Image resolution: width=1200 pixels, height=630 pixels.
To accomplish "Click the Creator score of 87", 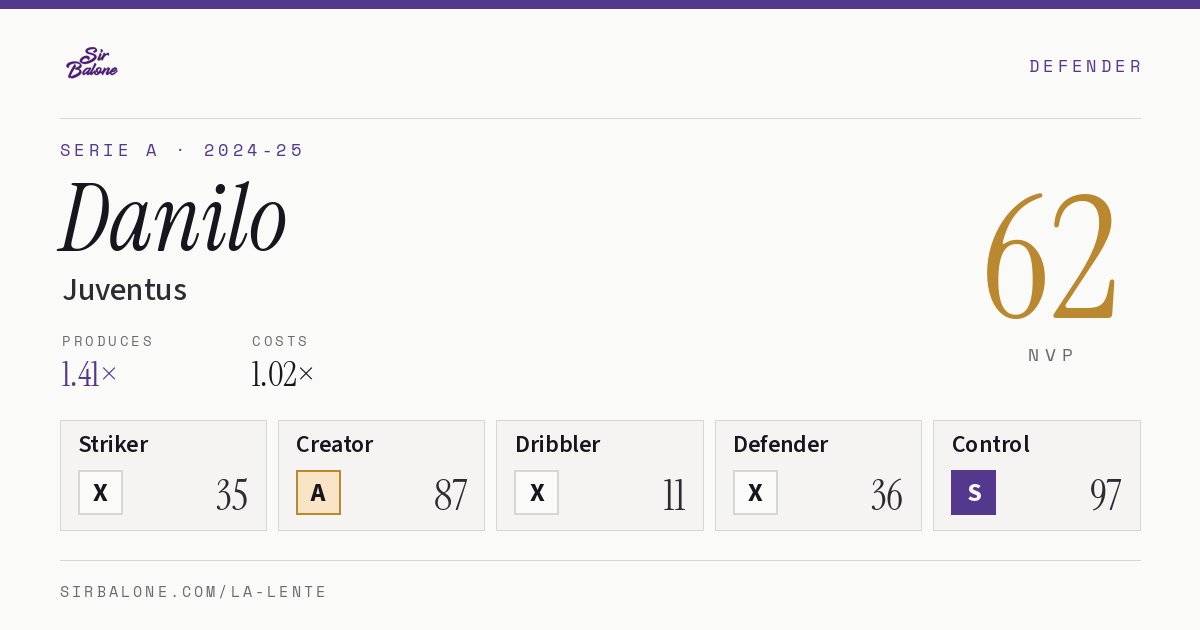I will click(451, 495).
